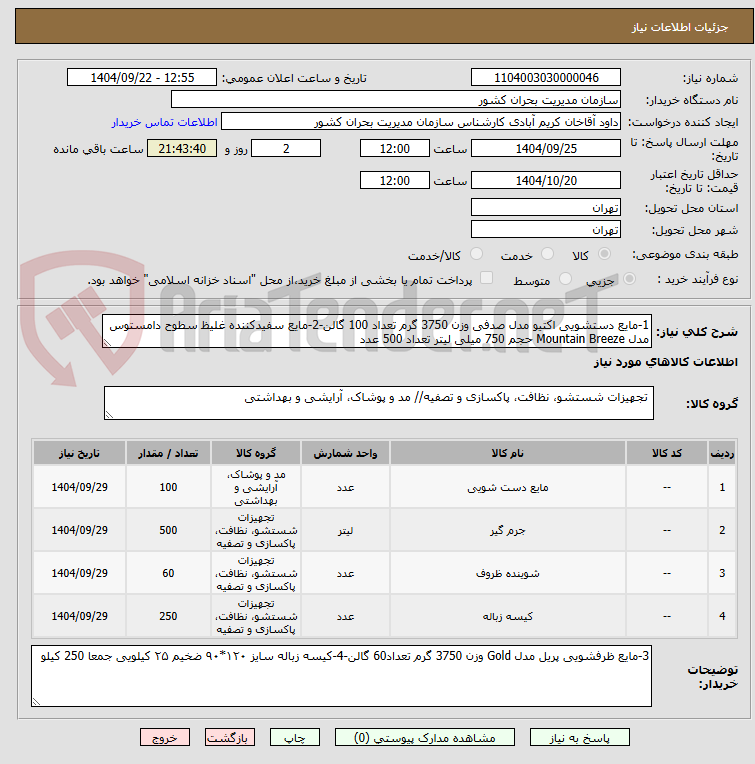
Task: Click the response deadline date 1404/09/25 field
Action: 546,148
